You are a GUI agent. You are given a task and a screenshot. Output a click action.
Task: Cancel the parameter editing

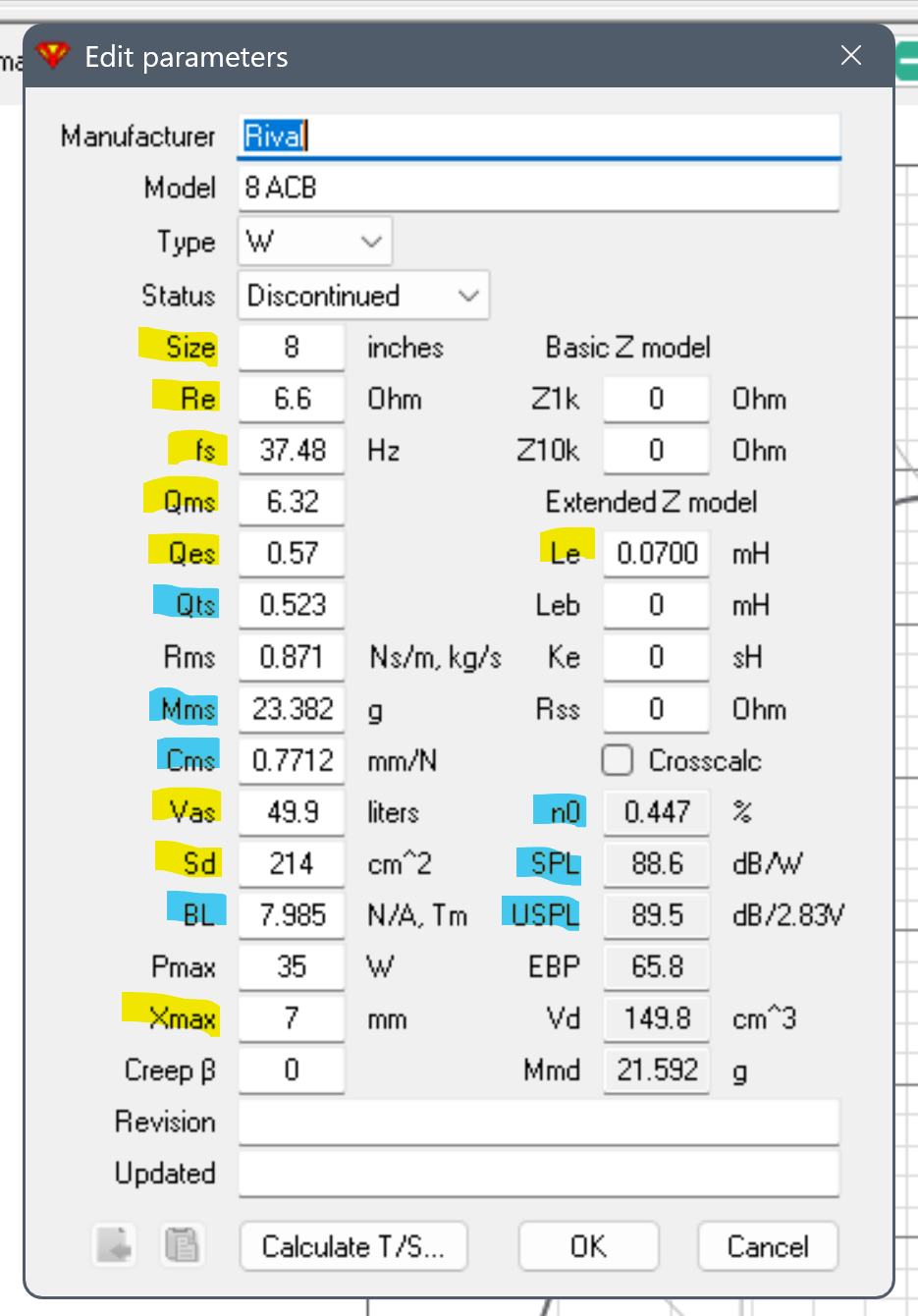pyautogui.click(x=767, y=1246)
